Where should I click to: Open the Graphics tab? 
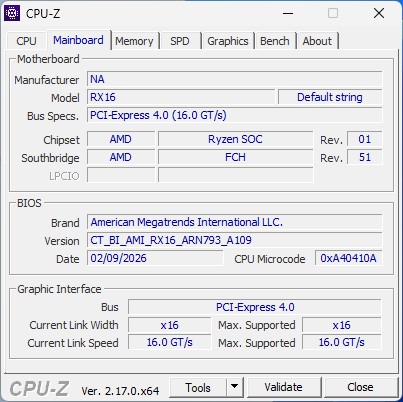228,41
